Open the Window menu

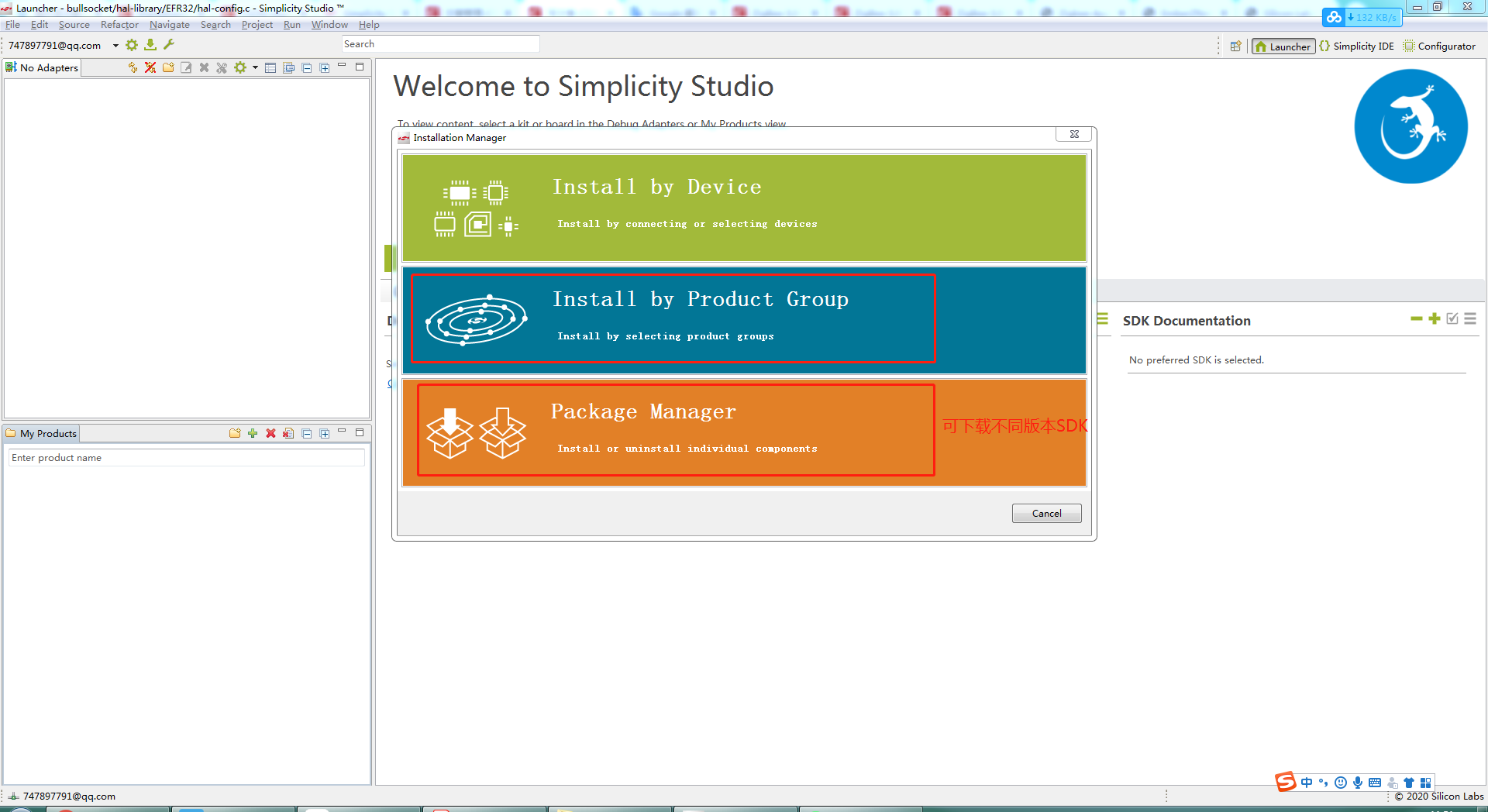[329, 25]
